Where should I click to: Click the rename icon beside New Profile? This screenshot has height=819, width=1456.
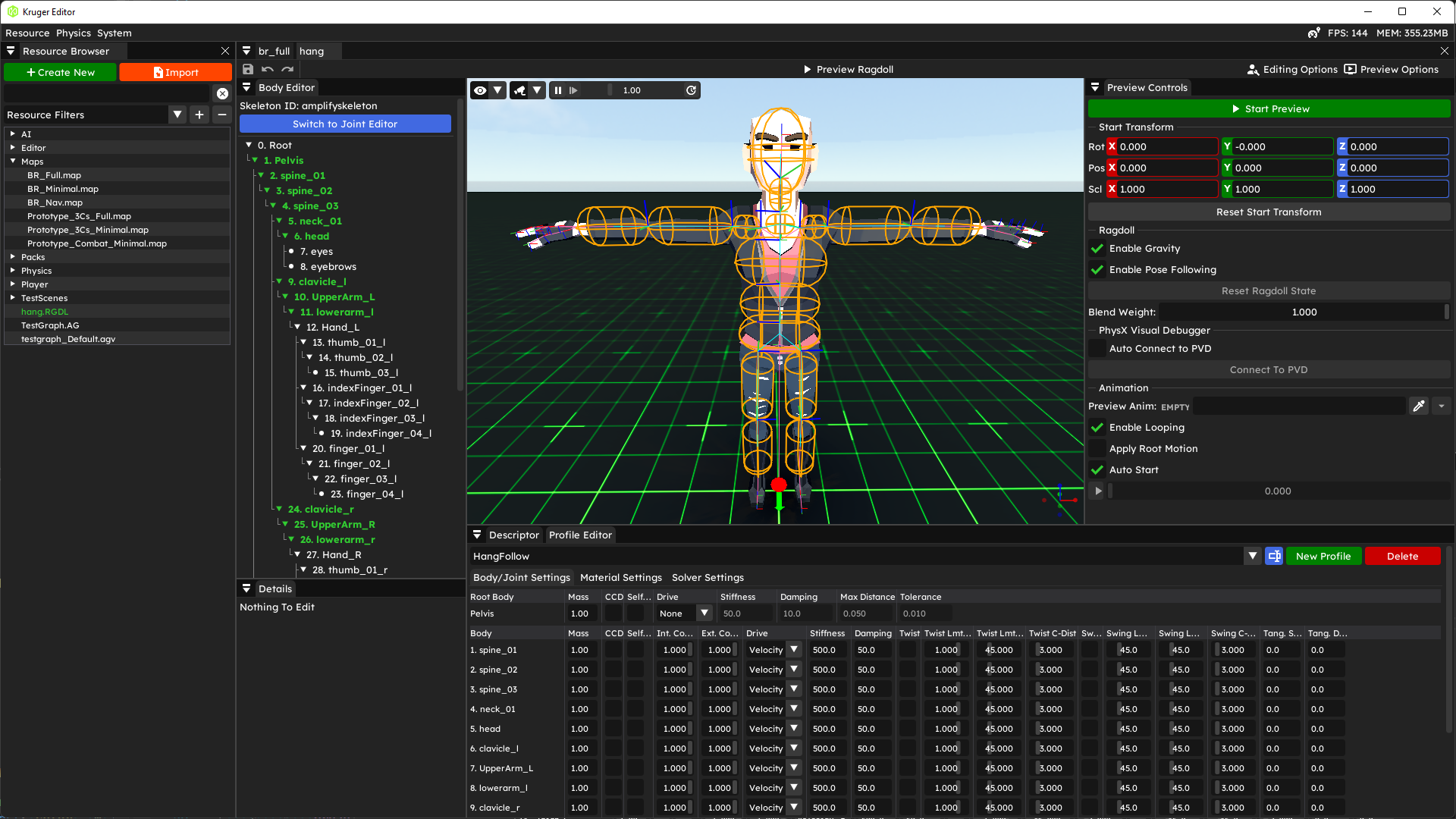1274,556
